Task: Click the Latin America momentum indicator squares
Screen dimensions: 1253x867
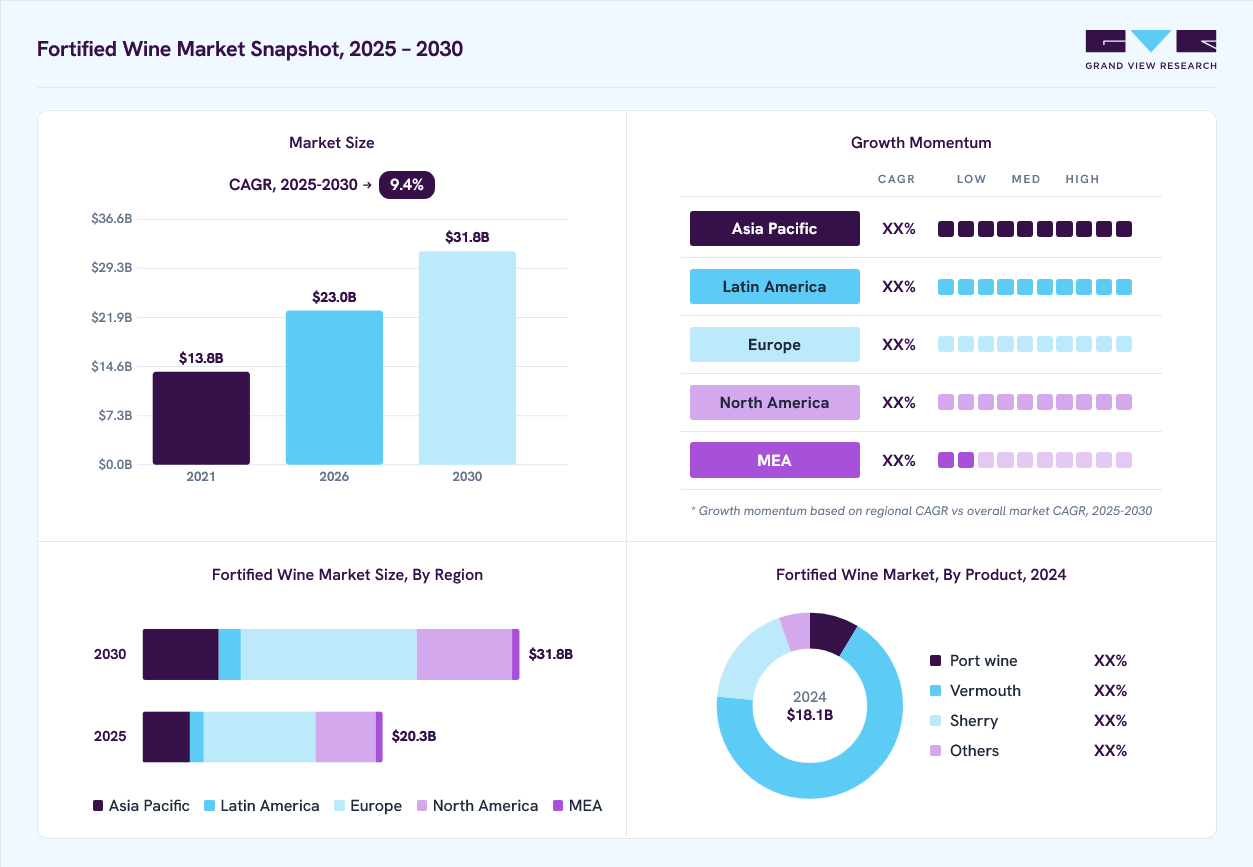Action: point(1035,287)
